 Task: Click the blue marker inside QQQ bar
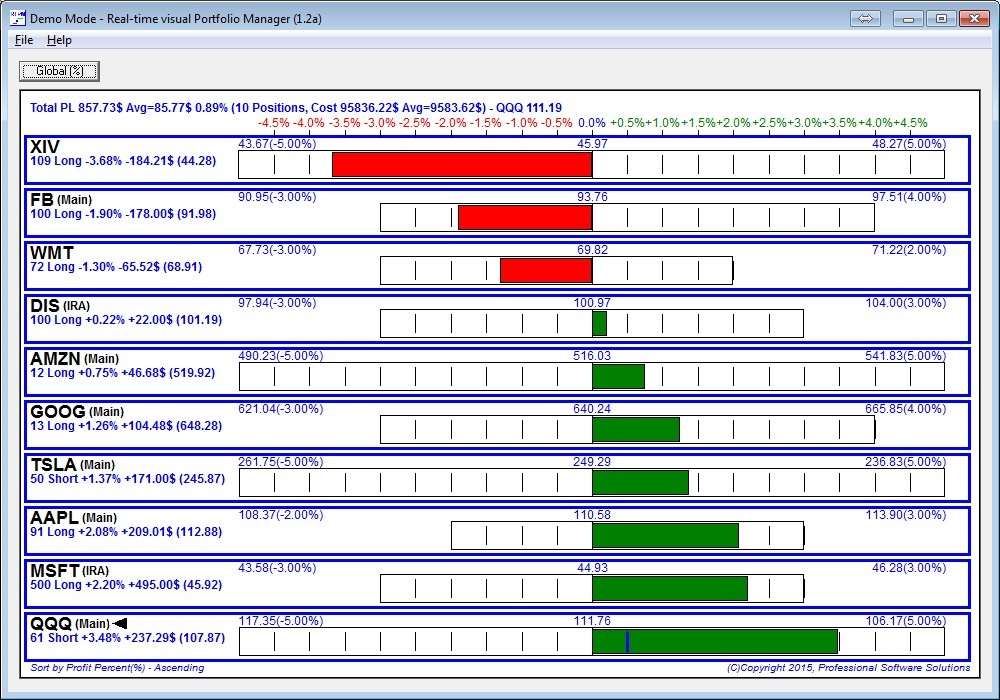click(x=628, y=641)
